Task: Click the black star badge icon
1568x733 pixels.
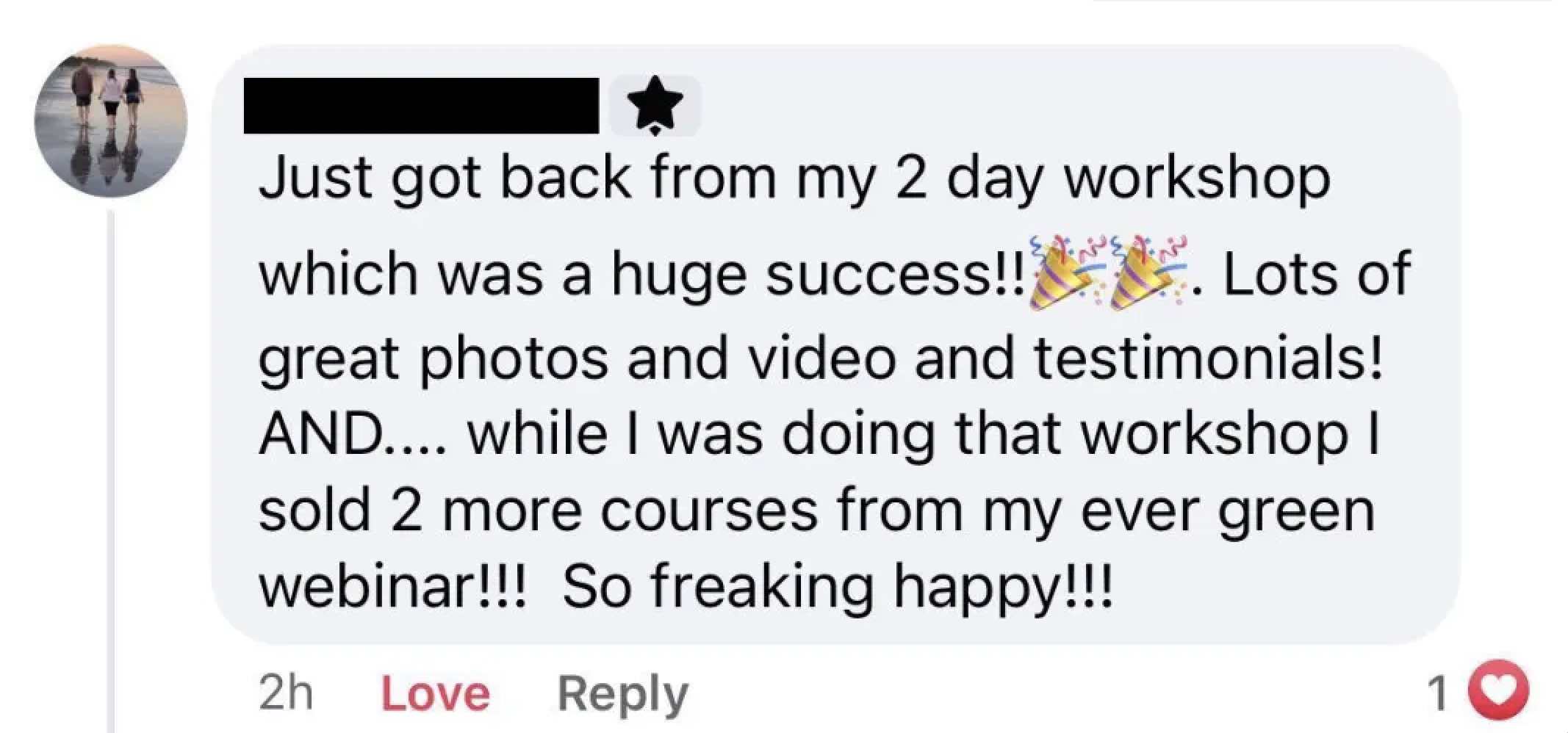Action: 655,108
